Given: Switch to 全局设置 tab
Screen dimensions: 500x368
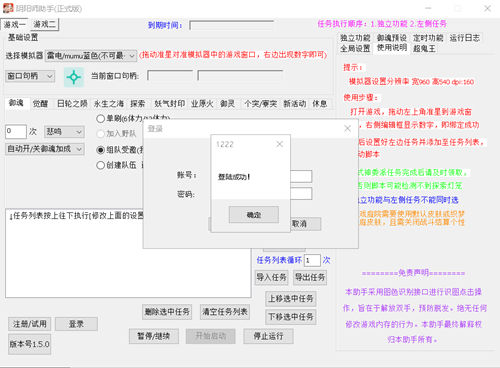Looking at the screenshot, I should point(355,48).
